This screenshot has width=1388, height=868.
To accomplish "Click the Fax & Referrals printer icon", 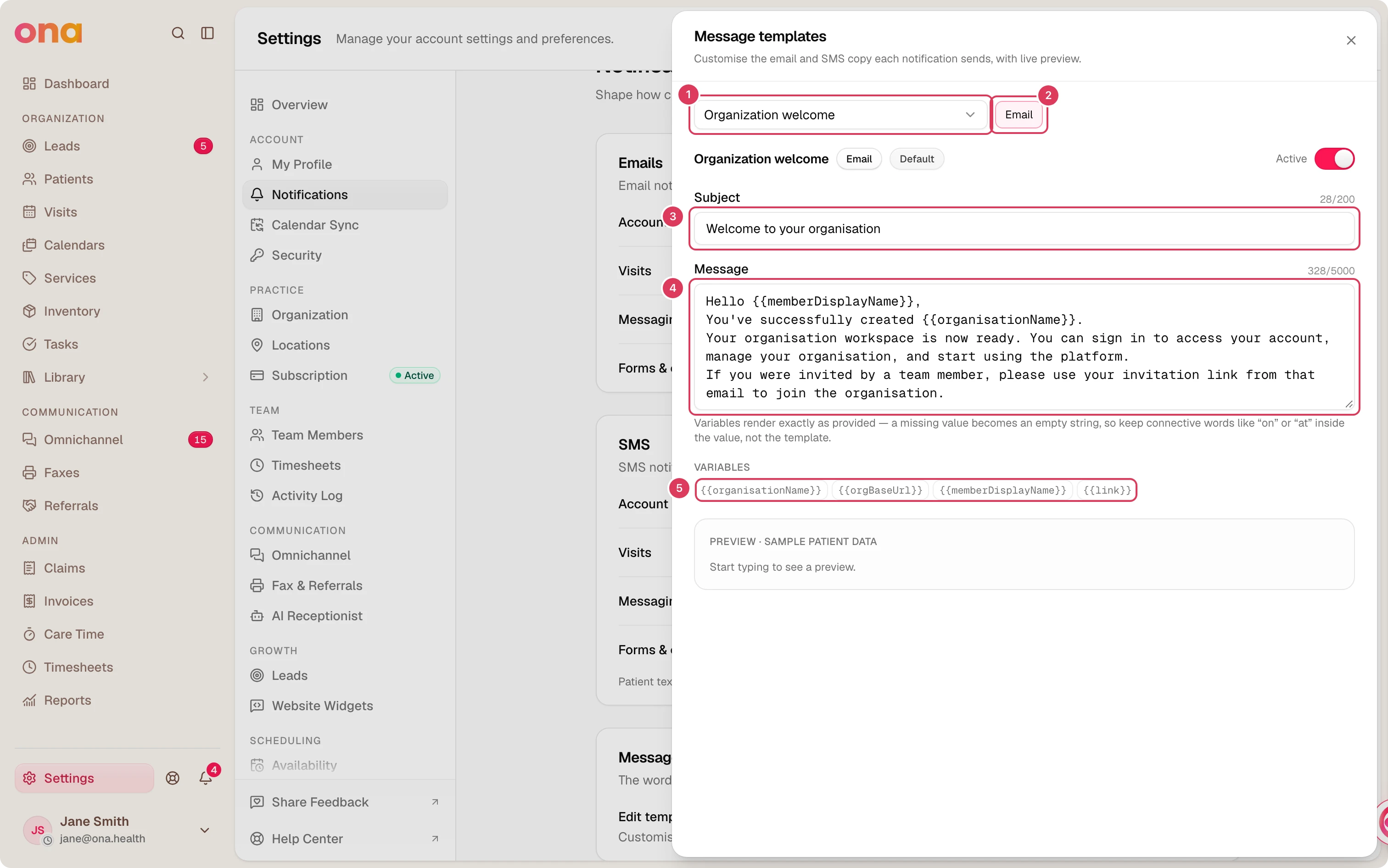I will coord(257,585).
